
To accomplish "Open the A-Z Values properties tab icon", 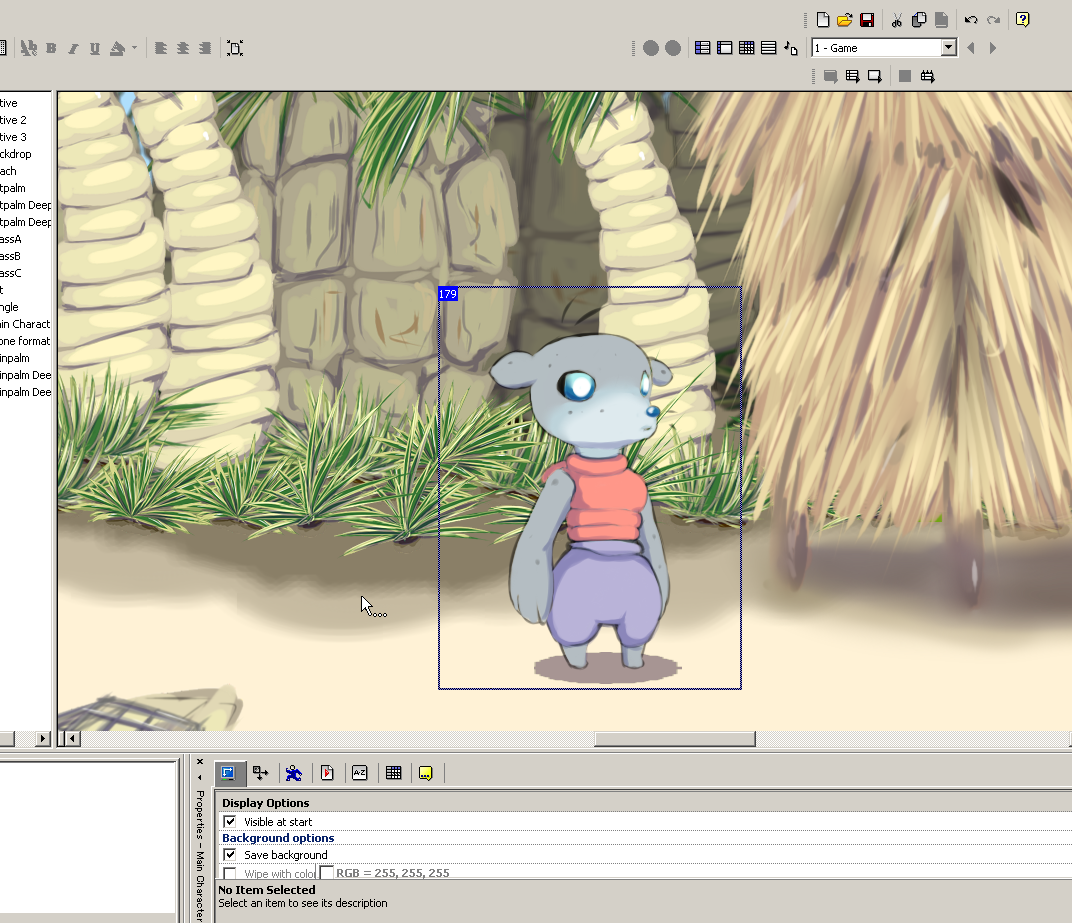I will point(360,773).
